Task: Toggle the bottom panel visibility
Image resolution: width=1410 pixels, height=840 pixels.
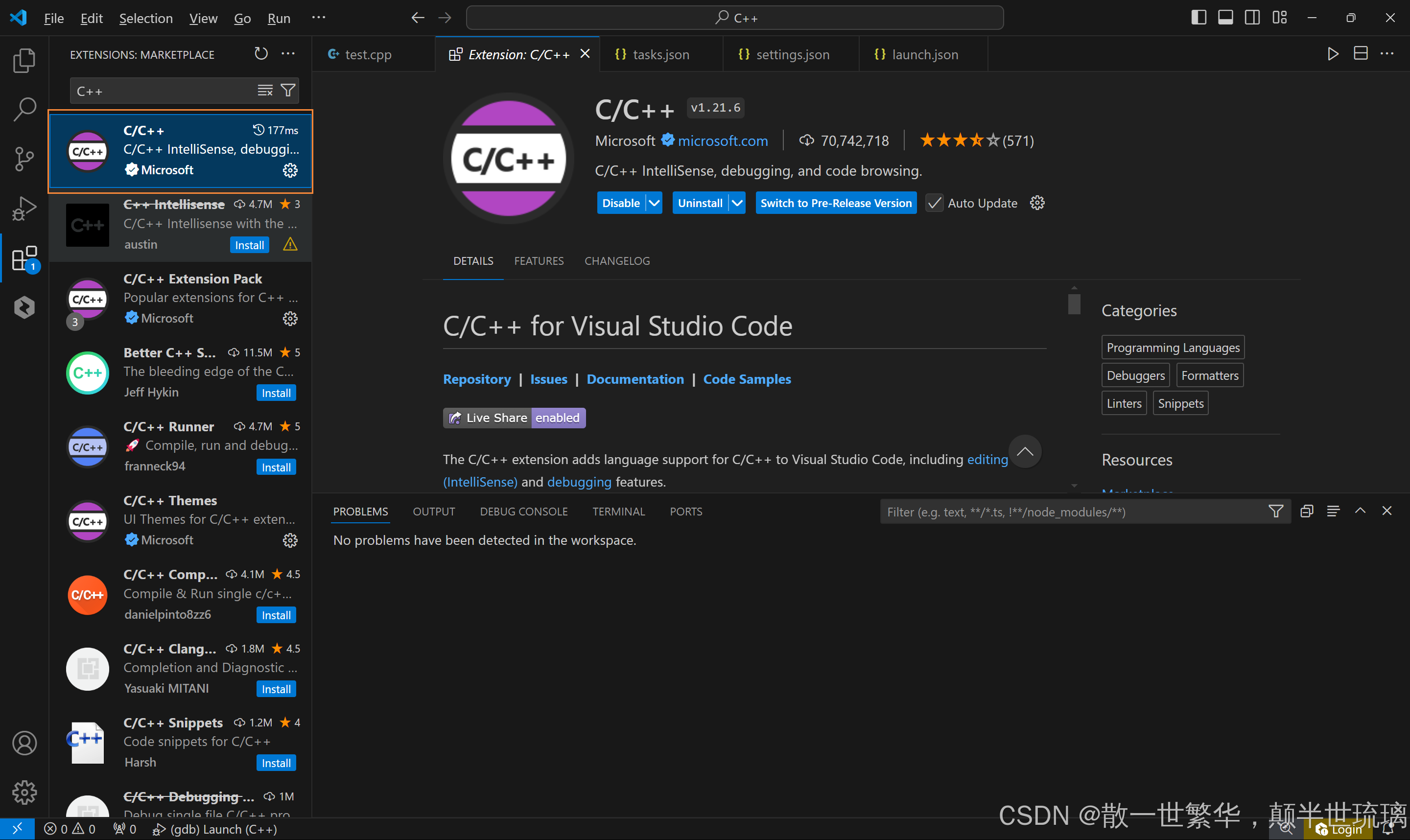Action: [1225, 18]
